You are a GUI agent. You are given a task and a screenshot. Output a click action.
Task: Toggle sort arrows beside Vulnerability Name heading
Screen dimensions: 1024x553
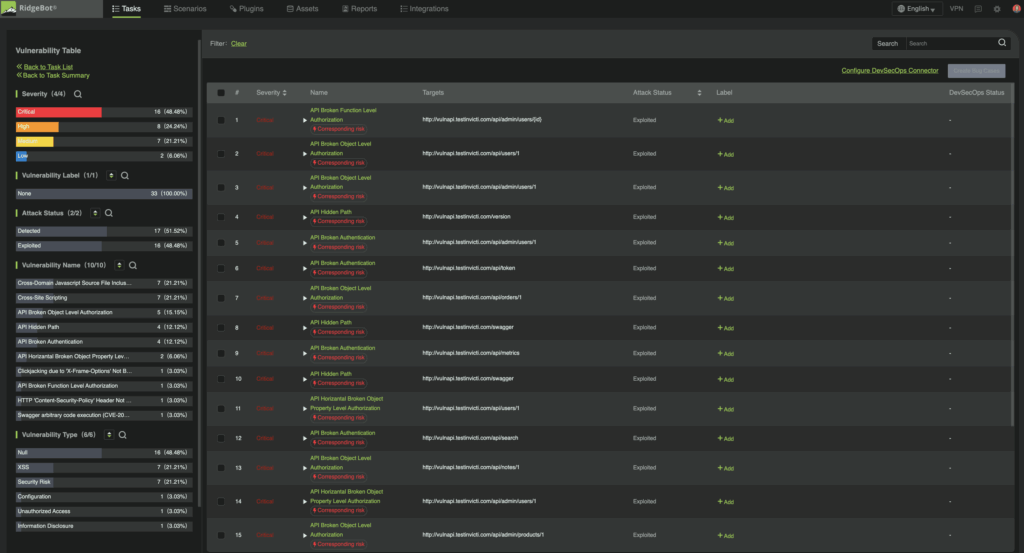click(118, 265)
